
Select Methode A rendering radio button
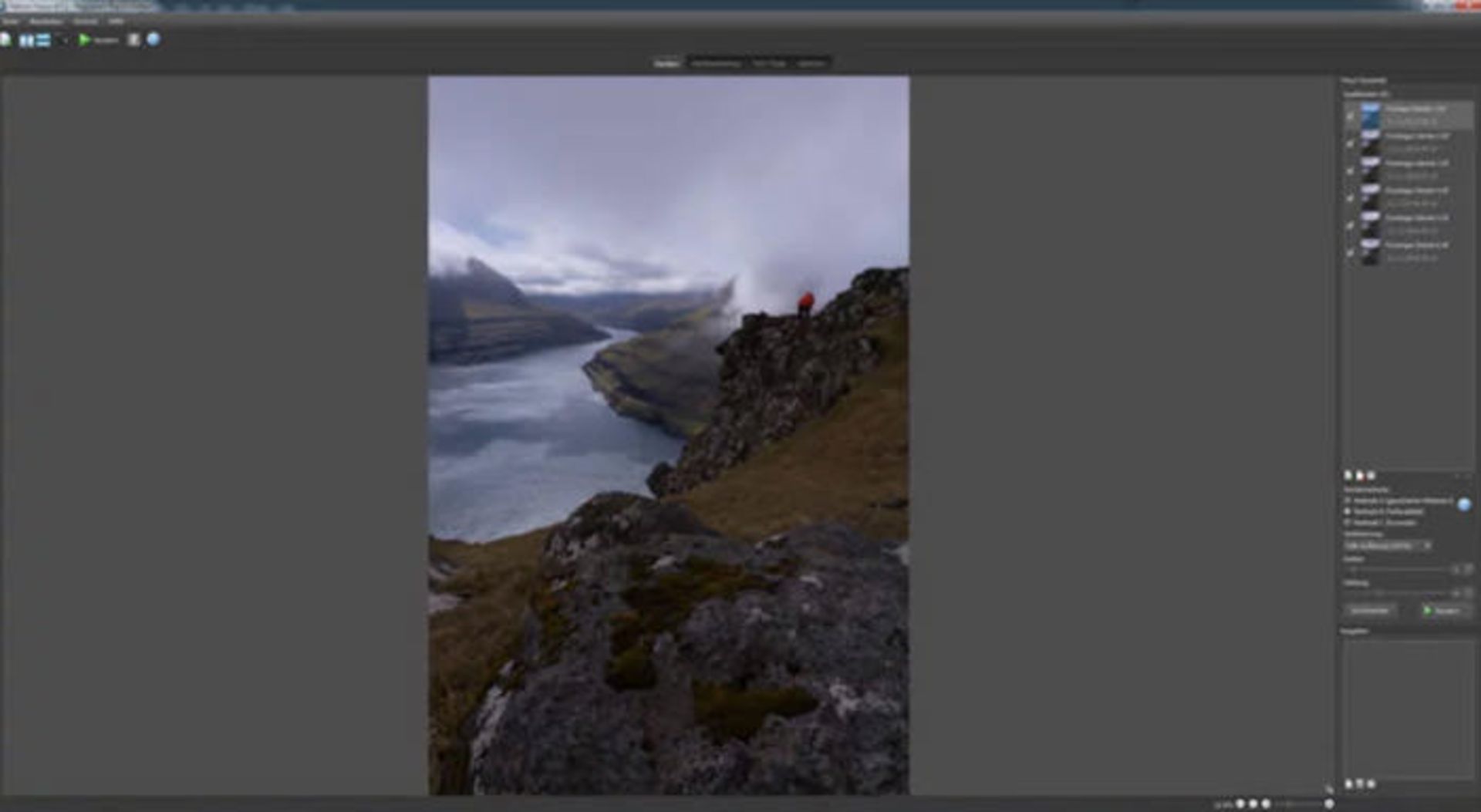(x=1348, y=500)
